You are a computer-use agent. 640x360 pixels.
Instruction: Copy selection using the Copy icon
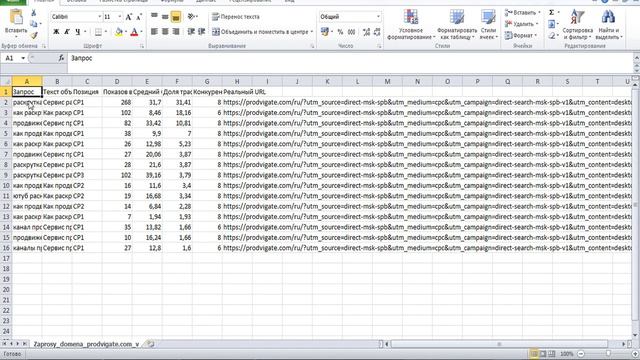34,24
